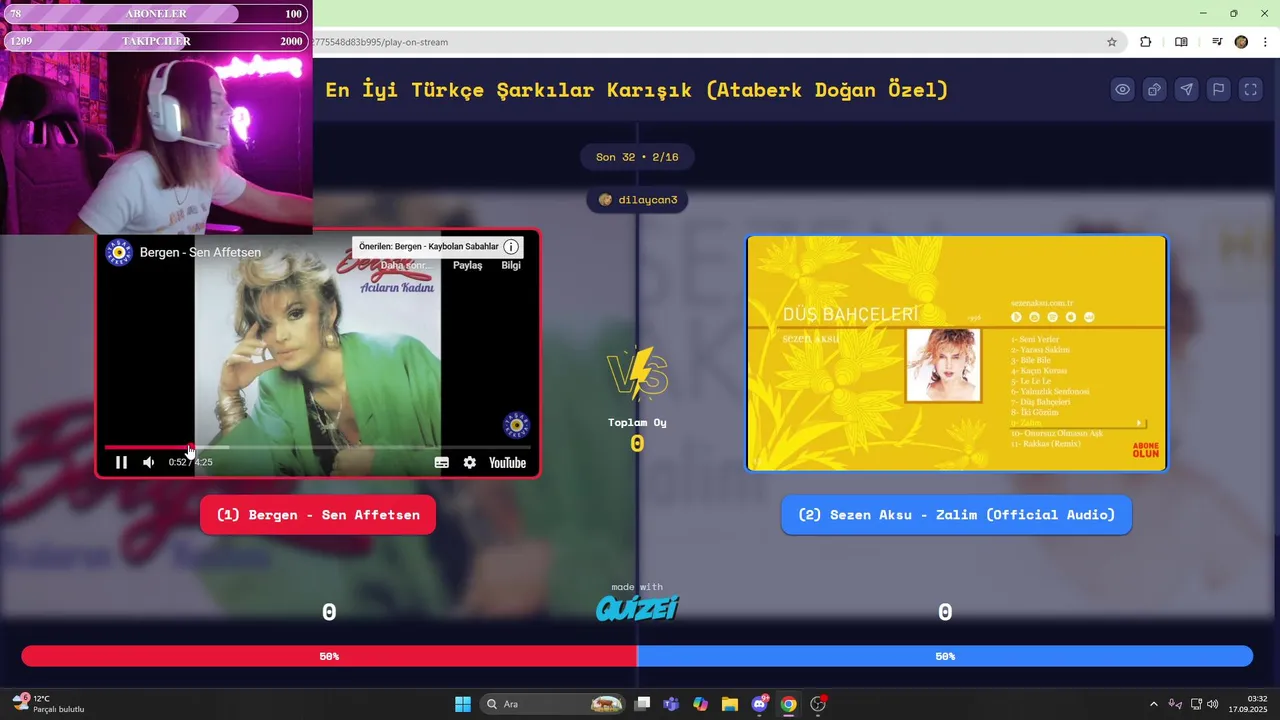The width and height of the screenshot is (1280, 720).
Task: Open the Chrome extensions puzzle icon
Action: (x=1146, y=42)
